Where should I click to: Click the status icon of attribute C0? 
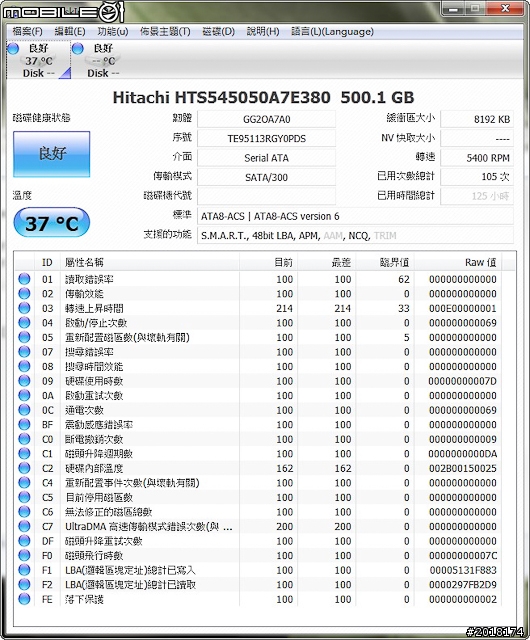tap(24, 439)
